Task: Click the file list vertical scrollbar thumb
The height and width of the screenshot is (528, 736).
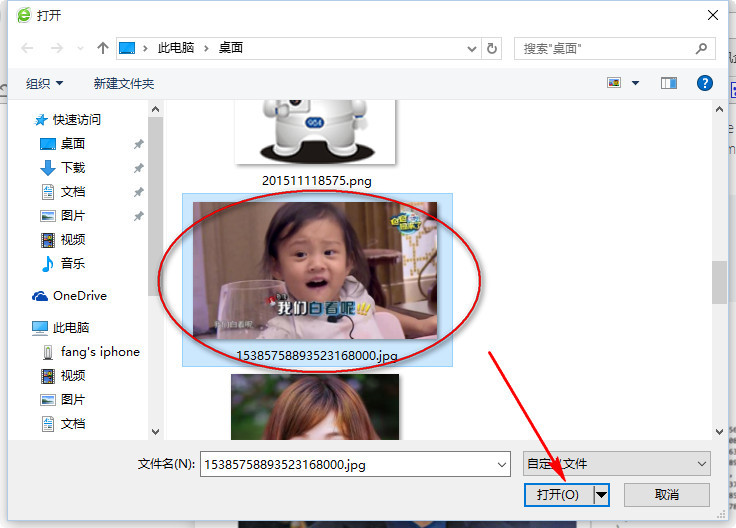Action: coord(719,282)
